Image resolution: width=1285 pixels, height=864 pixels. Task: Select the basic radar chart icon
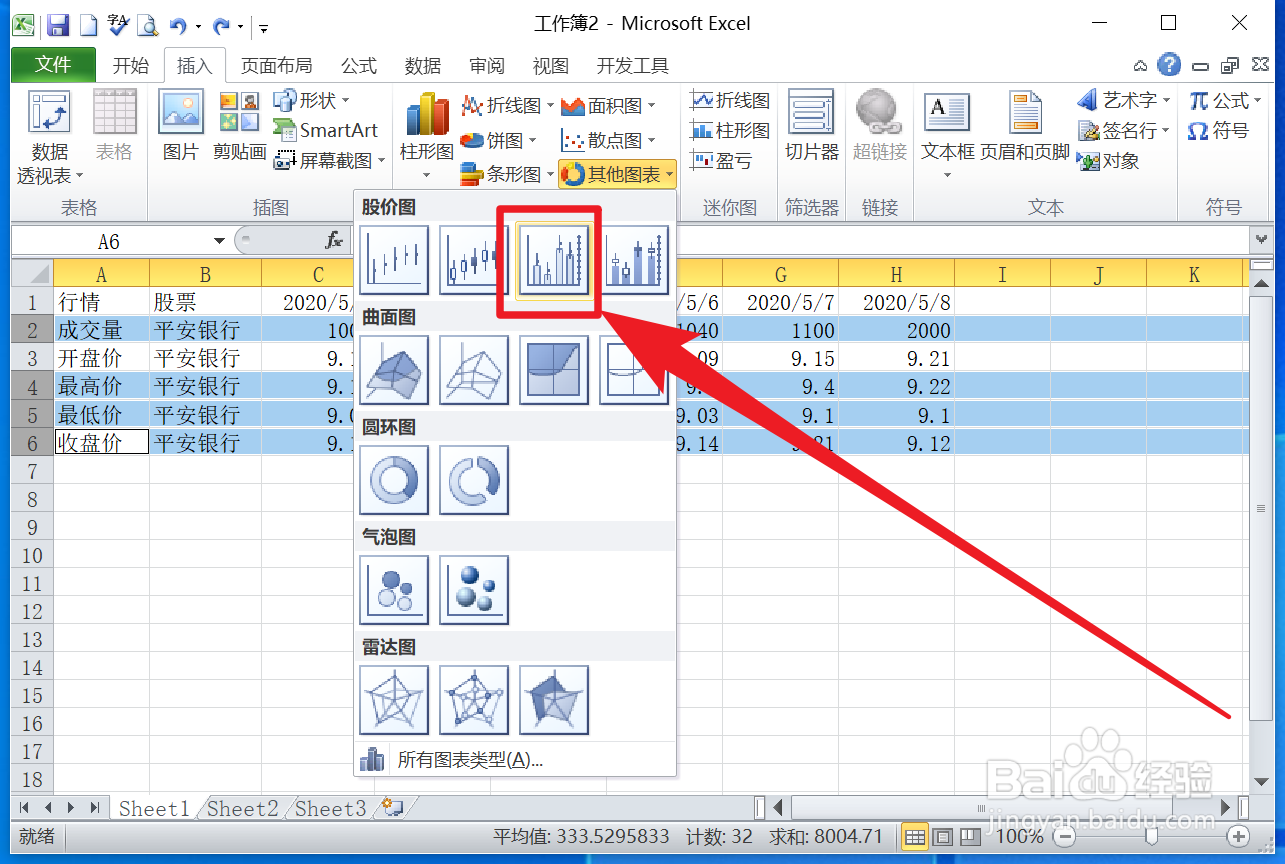point(394,701)
